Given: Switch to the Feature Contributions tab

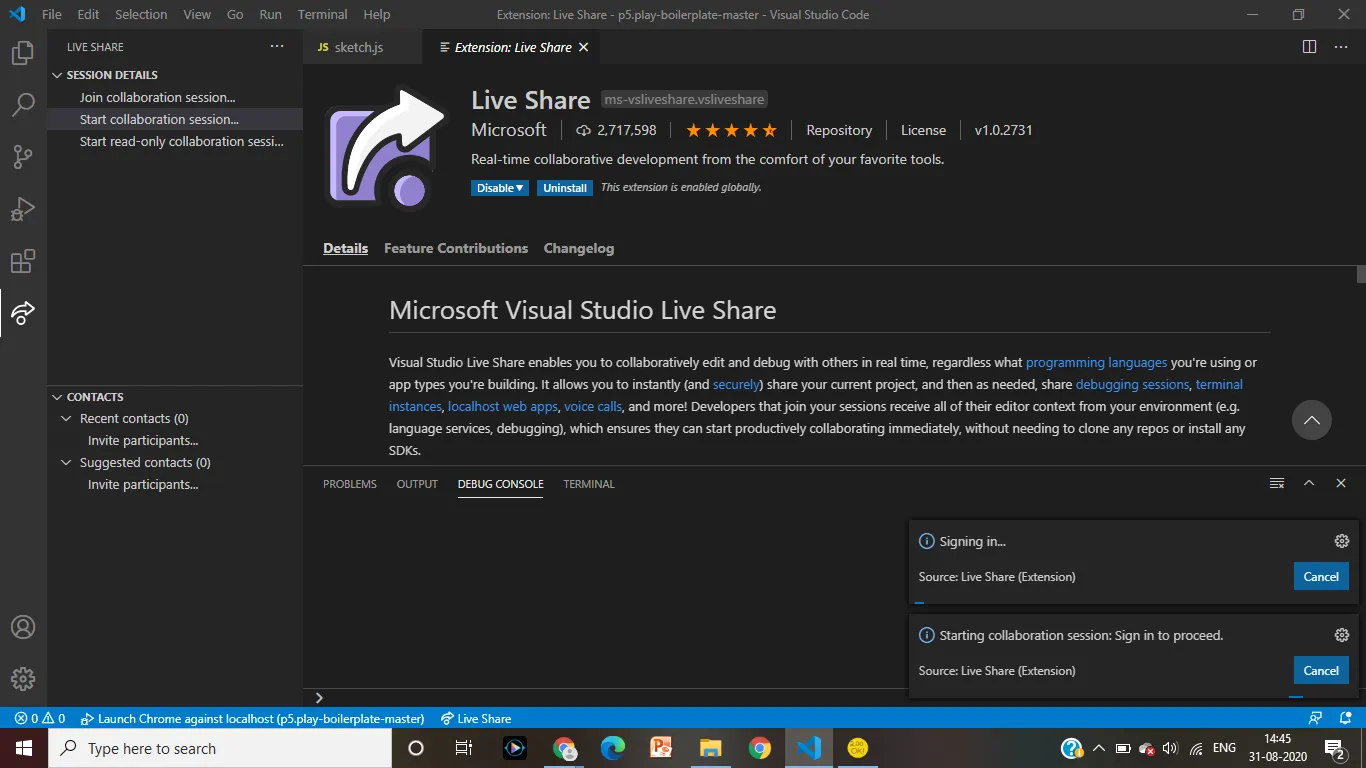Looking at the screenshot, I should (x=456, y=248).
